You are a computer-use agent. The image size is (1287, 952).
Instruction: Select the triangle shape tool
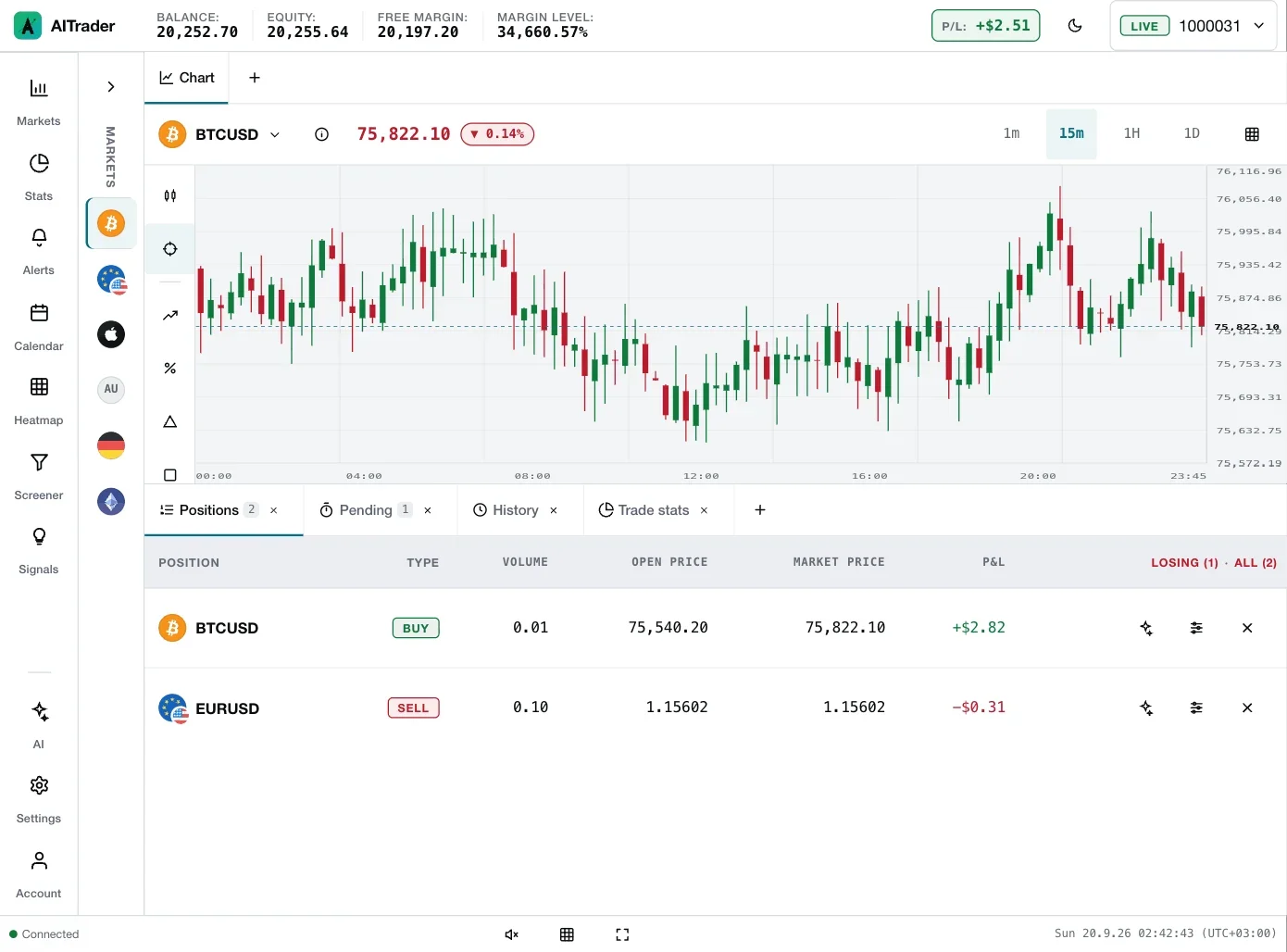(x=170, y=421)
